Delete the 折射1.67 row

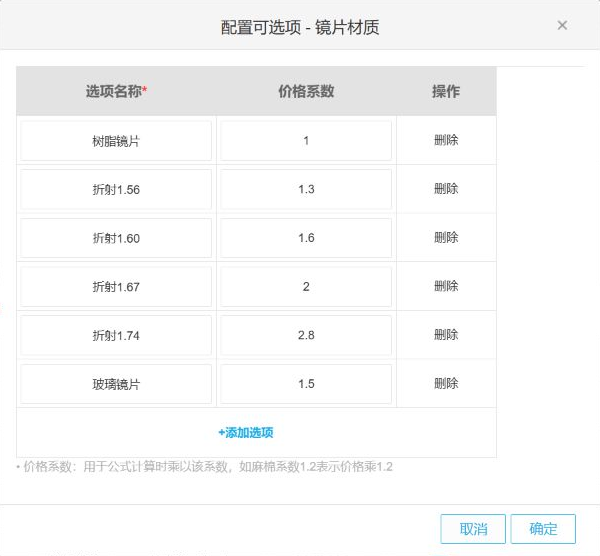click(x=446, y=286)
